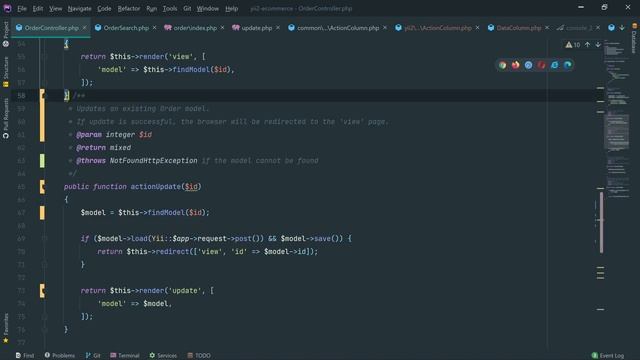Open the Project tool window

[x=6, y=34]
